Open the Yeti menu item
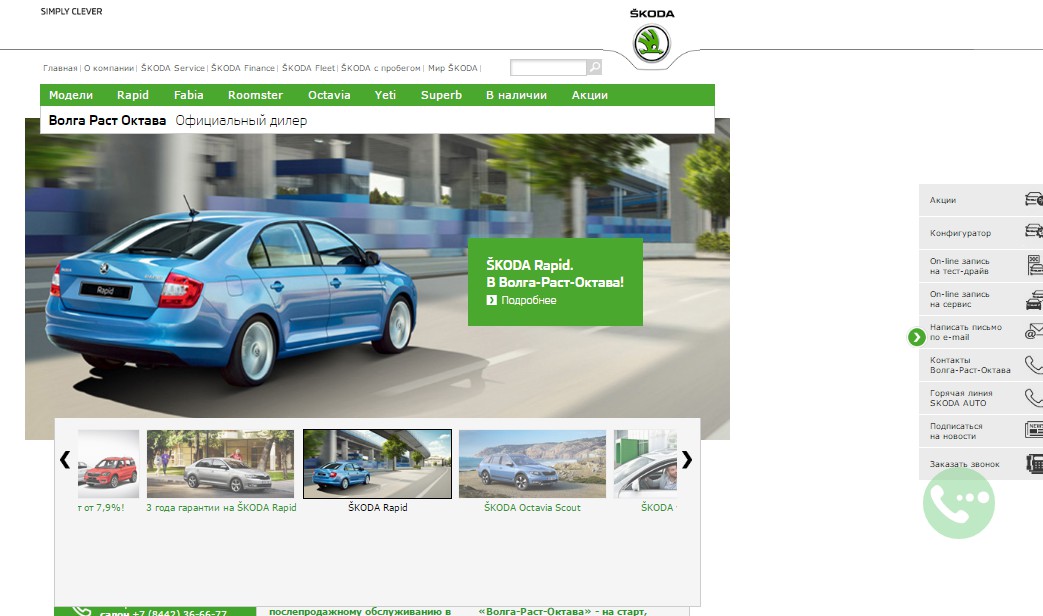This screenshot has height=616, width=1043. click(385, 95)
